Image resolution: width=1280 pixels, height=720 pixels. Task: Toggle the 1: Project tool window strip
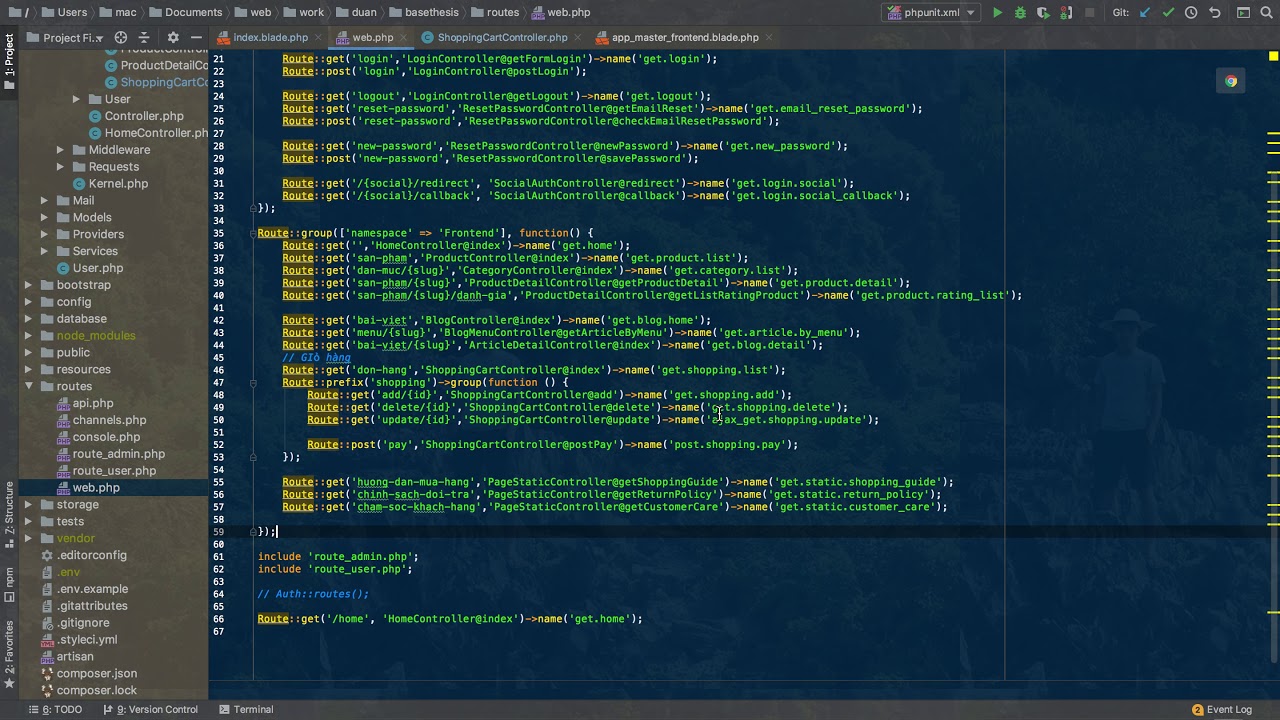(x=9, y=62)
